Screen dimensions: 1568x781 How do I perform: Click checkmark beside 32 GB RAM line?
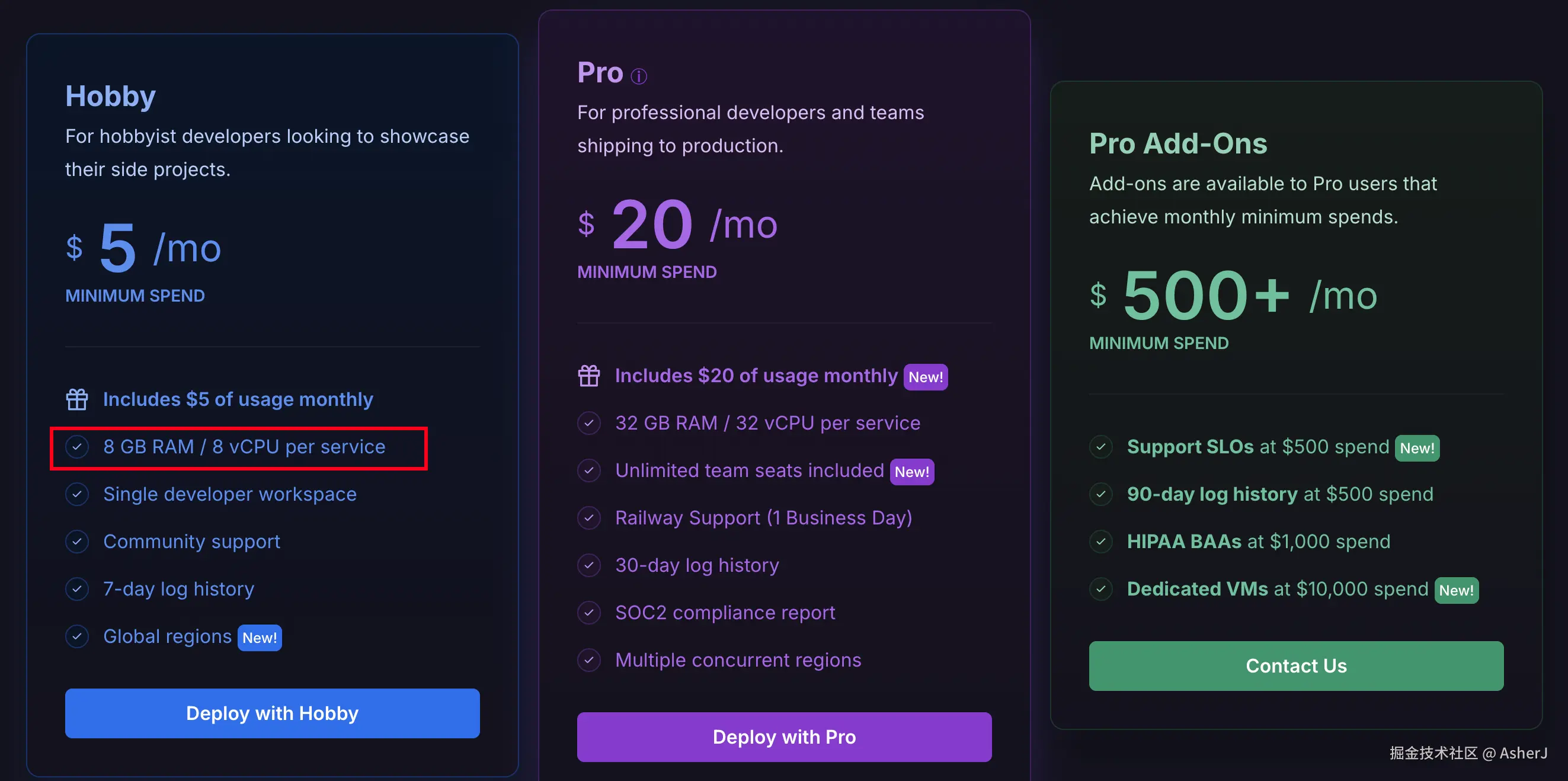coord(588,423)
